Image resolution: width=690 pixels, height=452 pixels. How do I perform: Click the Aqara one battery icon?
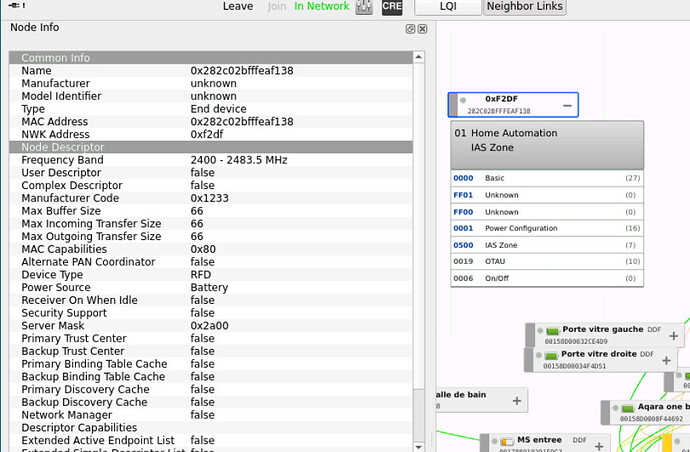(628, 408)
